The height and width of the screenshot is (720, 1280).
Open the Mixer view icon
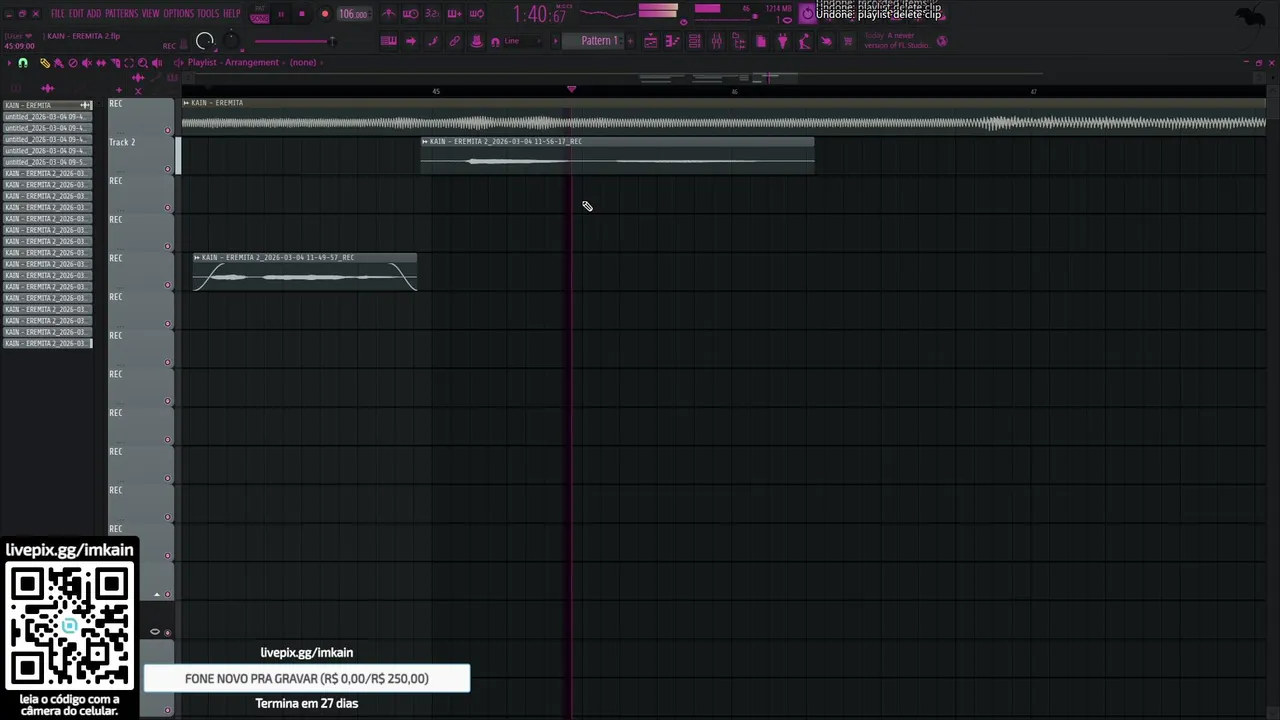click(x=717, y=41)
